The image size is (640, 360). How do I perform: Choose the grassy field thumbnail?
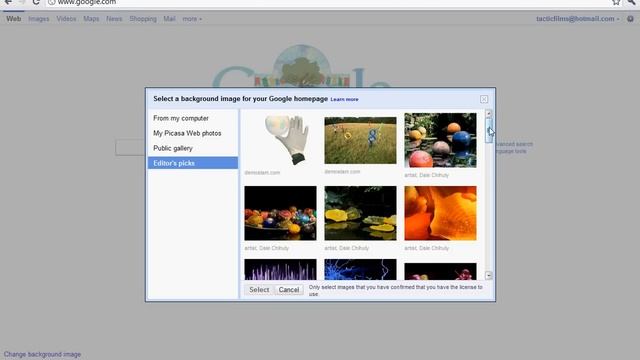[360, 140]
